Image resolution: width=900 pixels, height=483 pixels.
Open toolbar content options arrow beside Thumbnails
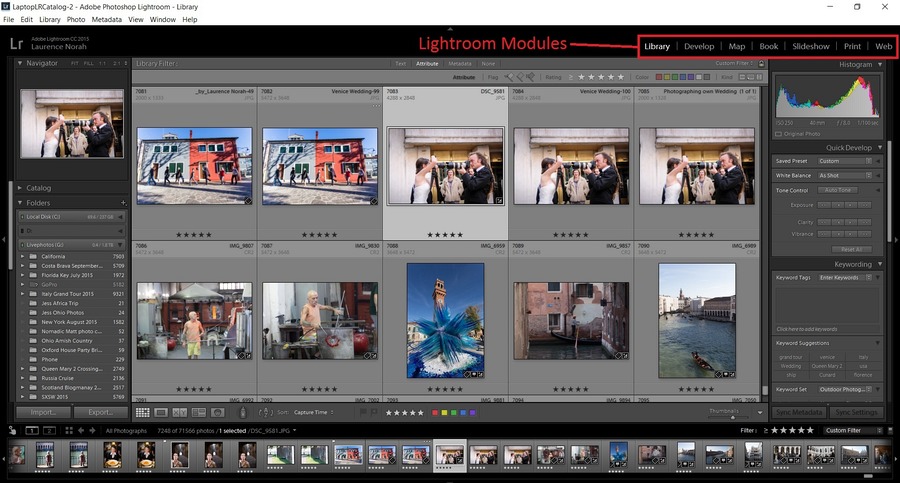pyautogui.click(x=760, y=412)
